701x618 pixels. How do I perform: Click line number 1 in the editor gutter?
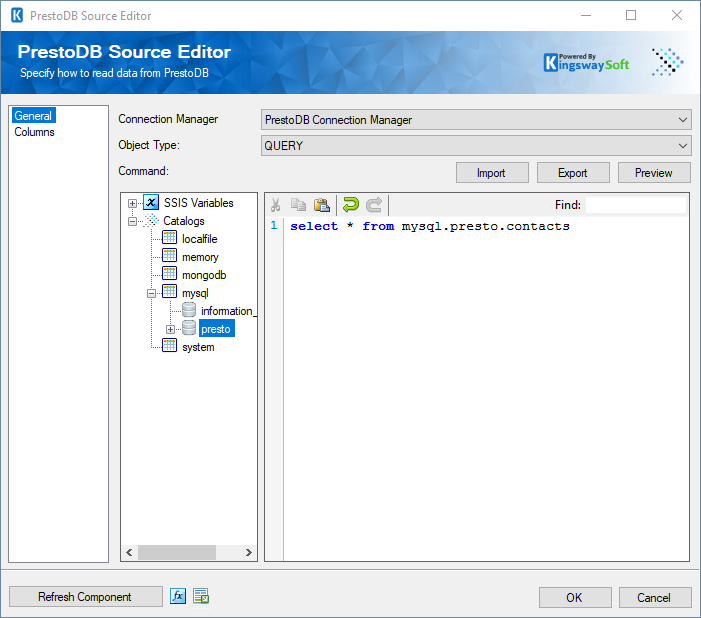(274, 225)
